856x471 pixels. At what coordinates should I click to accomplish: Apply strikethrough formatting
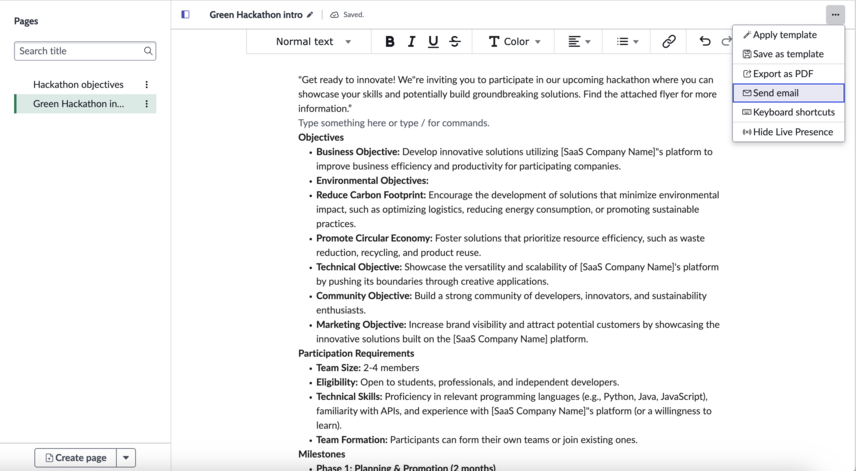click(x=455, y=41)
